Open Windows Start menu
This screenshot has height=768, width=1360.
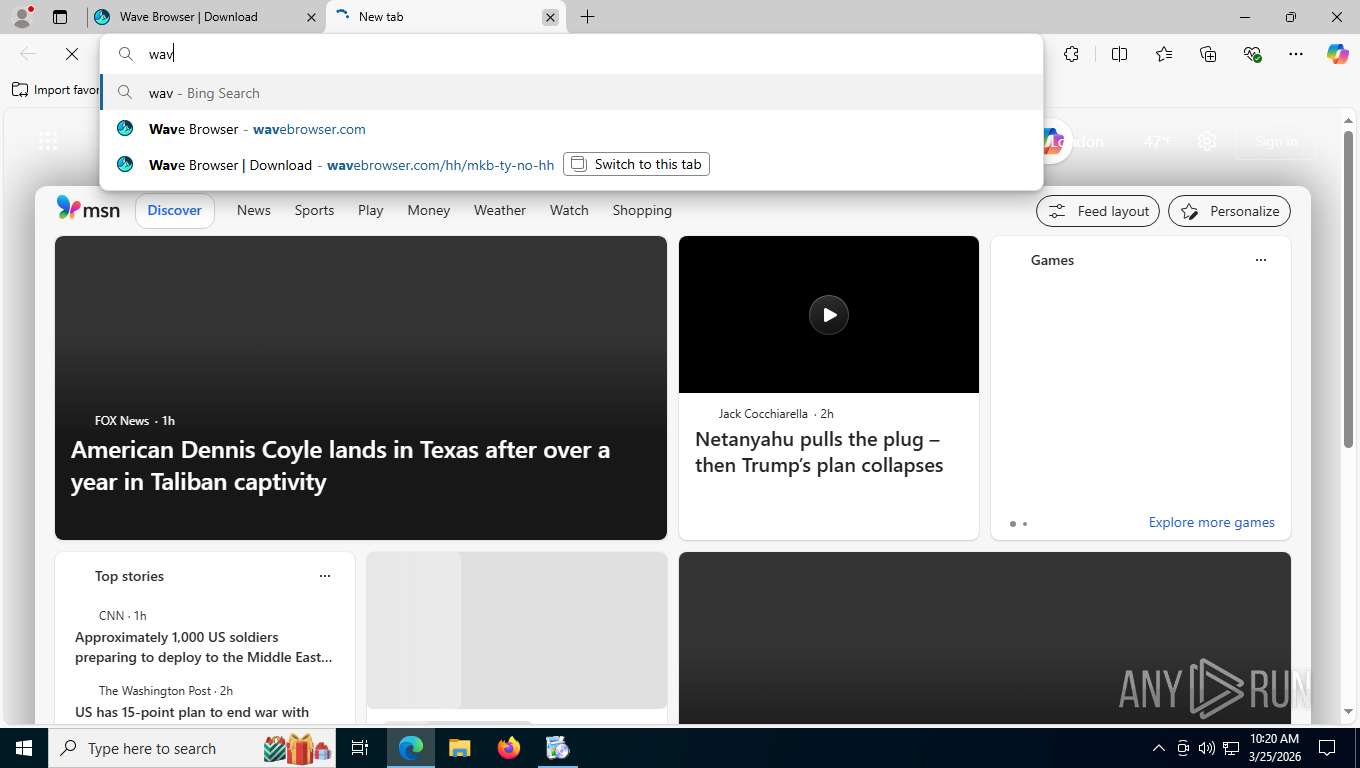pyautogui.click(x=23, y=748)
